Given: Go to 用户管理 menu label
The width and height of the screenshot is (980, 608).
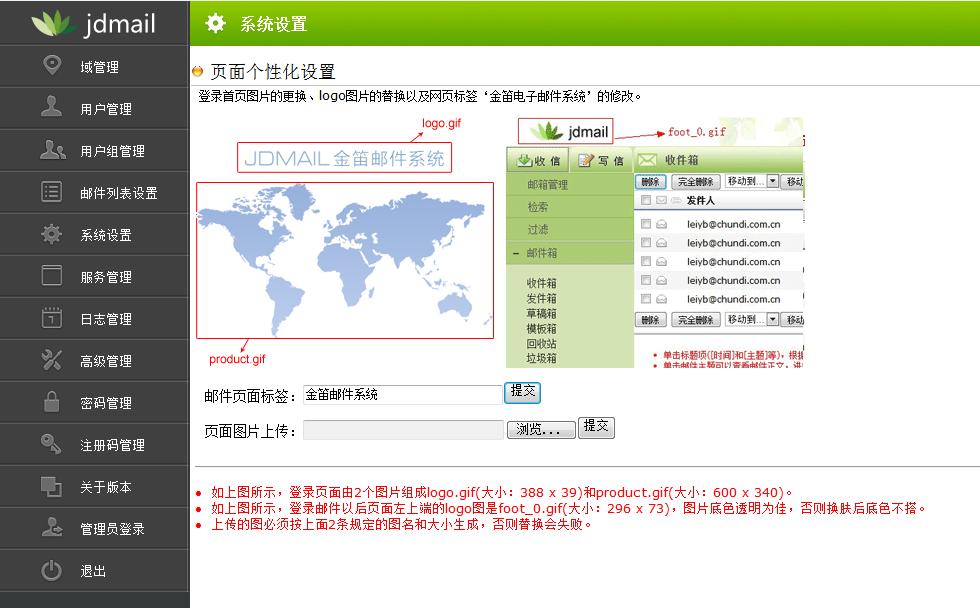Looking at the screenshot, I should pyautogui.click(x=106, y=109).
